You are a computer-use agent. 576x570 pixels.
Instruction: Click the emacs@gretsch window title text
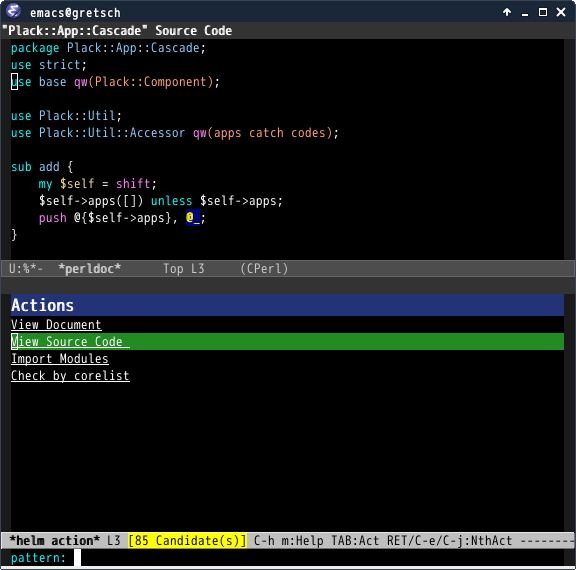click(x=75, y=13)
